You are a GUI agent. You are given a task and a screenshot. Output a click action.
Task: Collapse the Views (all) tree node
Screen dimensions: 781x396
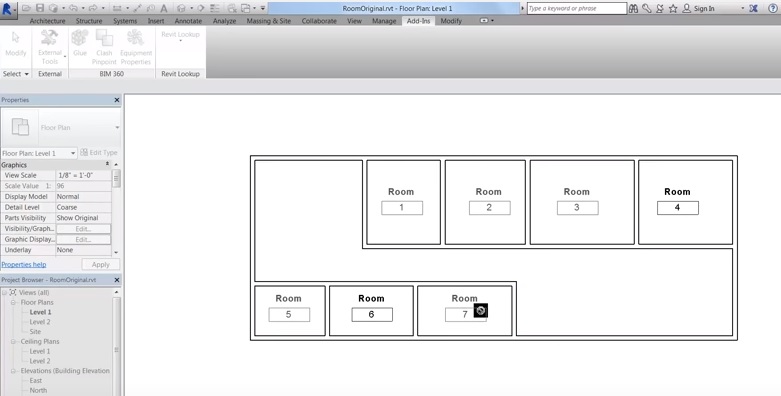click(x=4, y=292)
